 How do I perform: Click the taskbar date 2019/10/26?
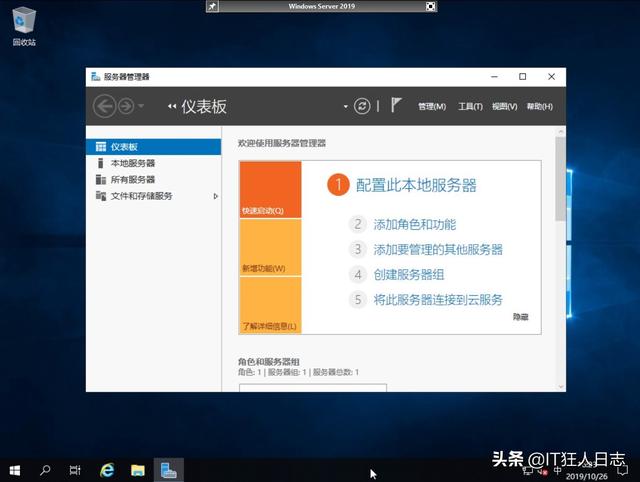pos(587,476)
